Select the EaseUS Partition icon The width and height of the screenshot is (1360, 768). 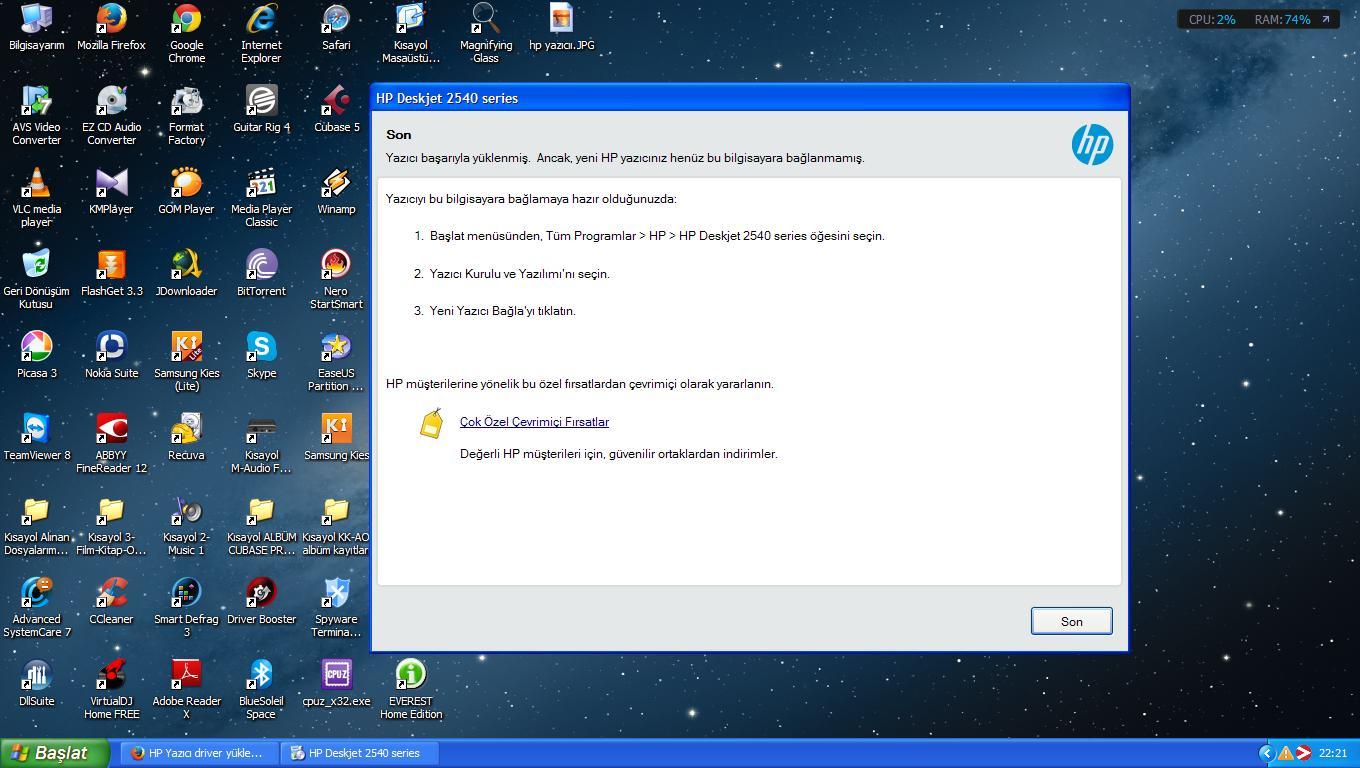336,361
